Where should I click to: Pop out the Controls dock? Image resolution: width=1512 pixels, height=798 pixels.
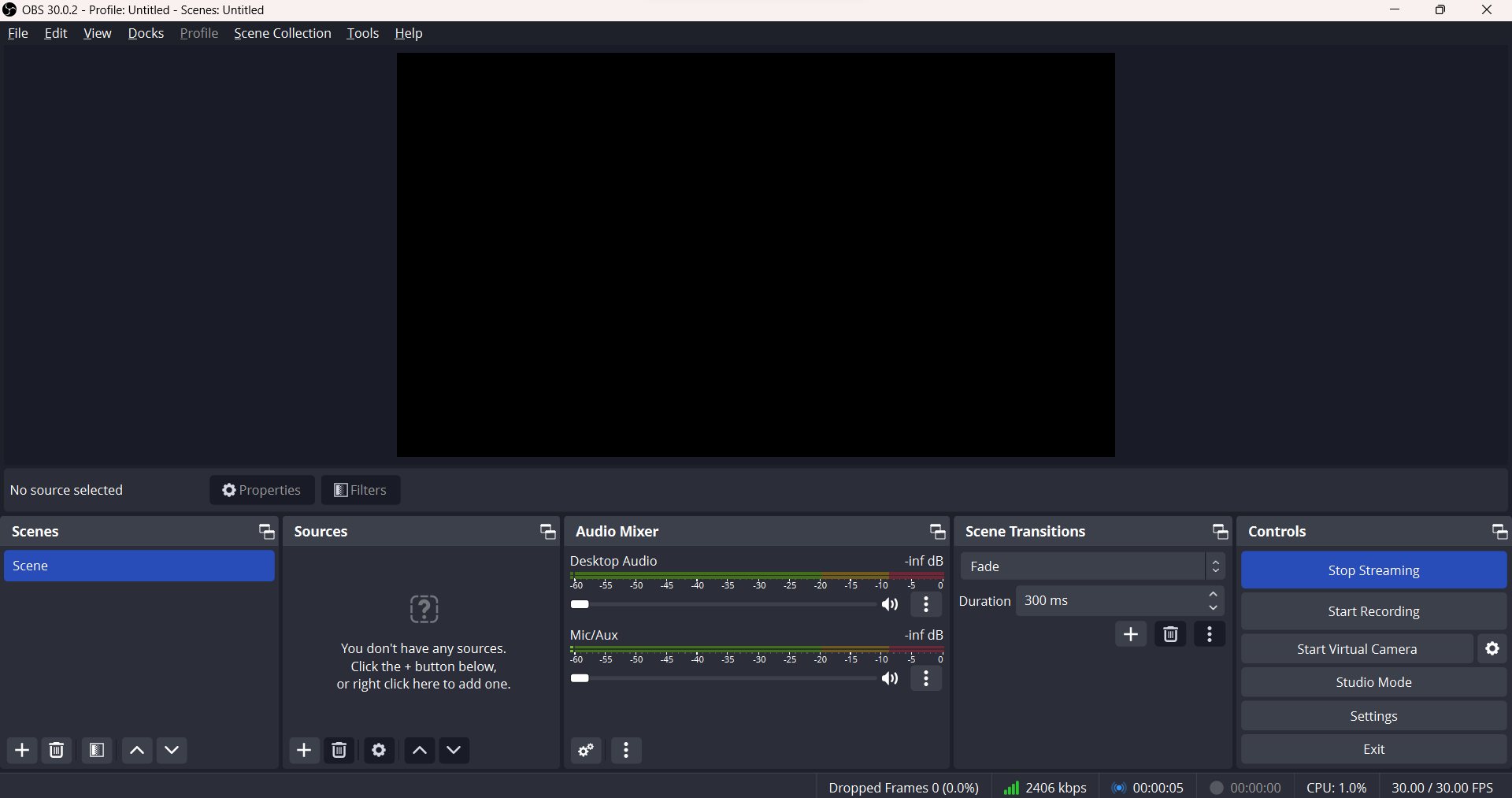tap(1499, 532)
